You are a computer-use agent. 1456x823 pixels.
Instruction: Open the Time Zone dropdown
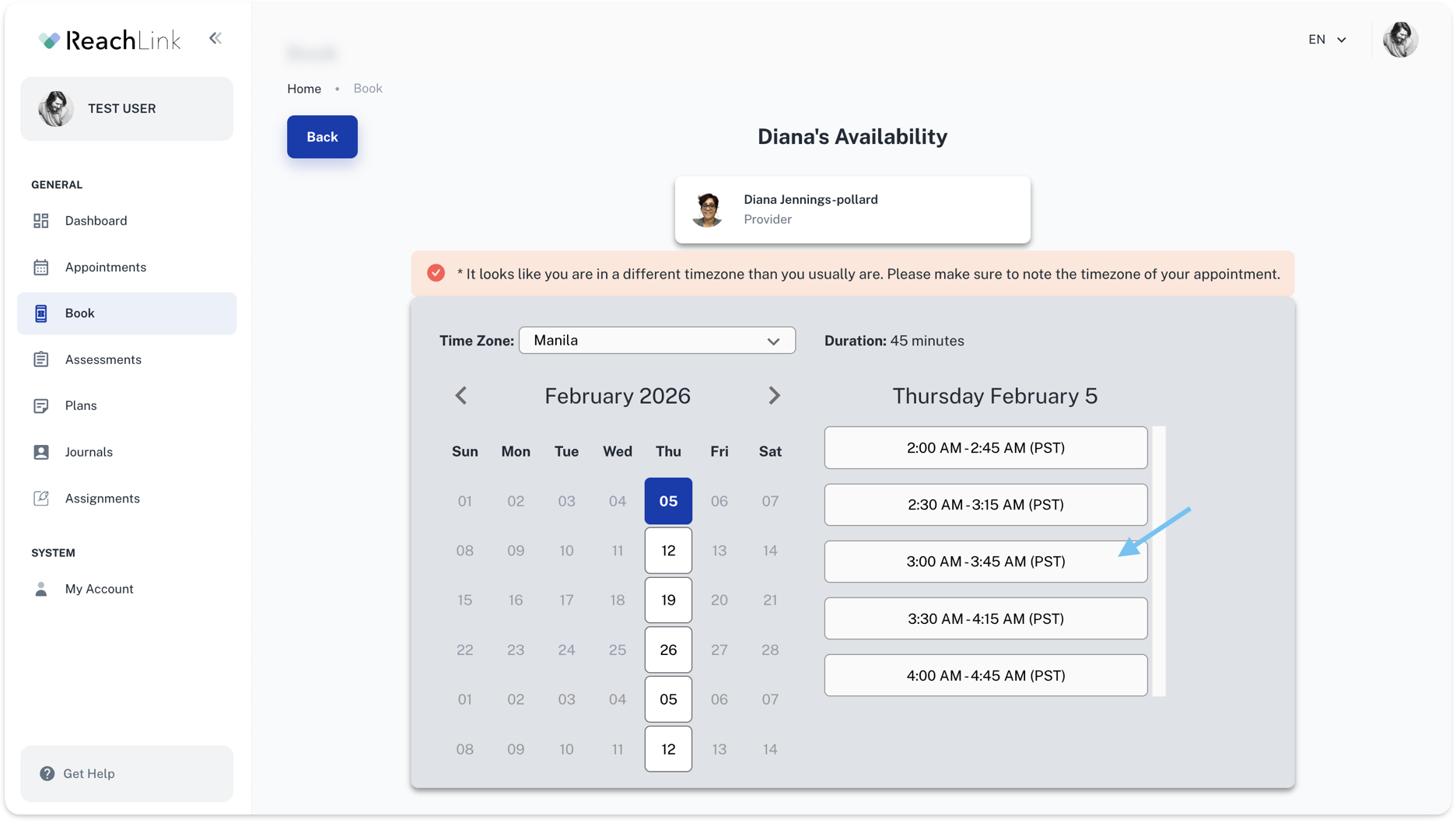click(656, 341)
